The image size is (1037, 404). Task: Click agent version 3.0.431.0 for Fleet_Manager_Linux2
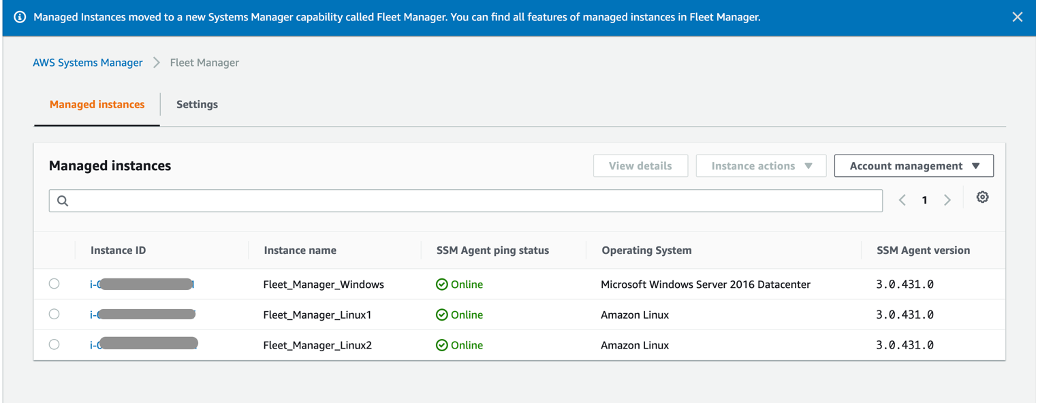[x=905, y=346]
